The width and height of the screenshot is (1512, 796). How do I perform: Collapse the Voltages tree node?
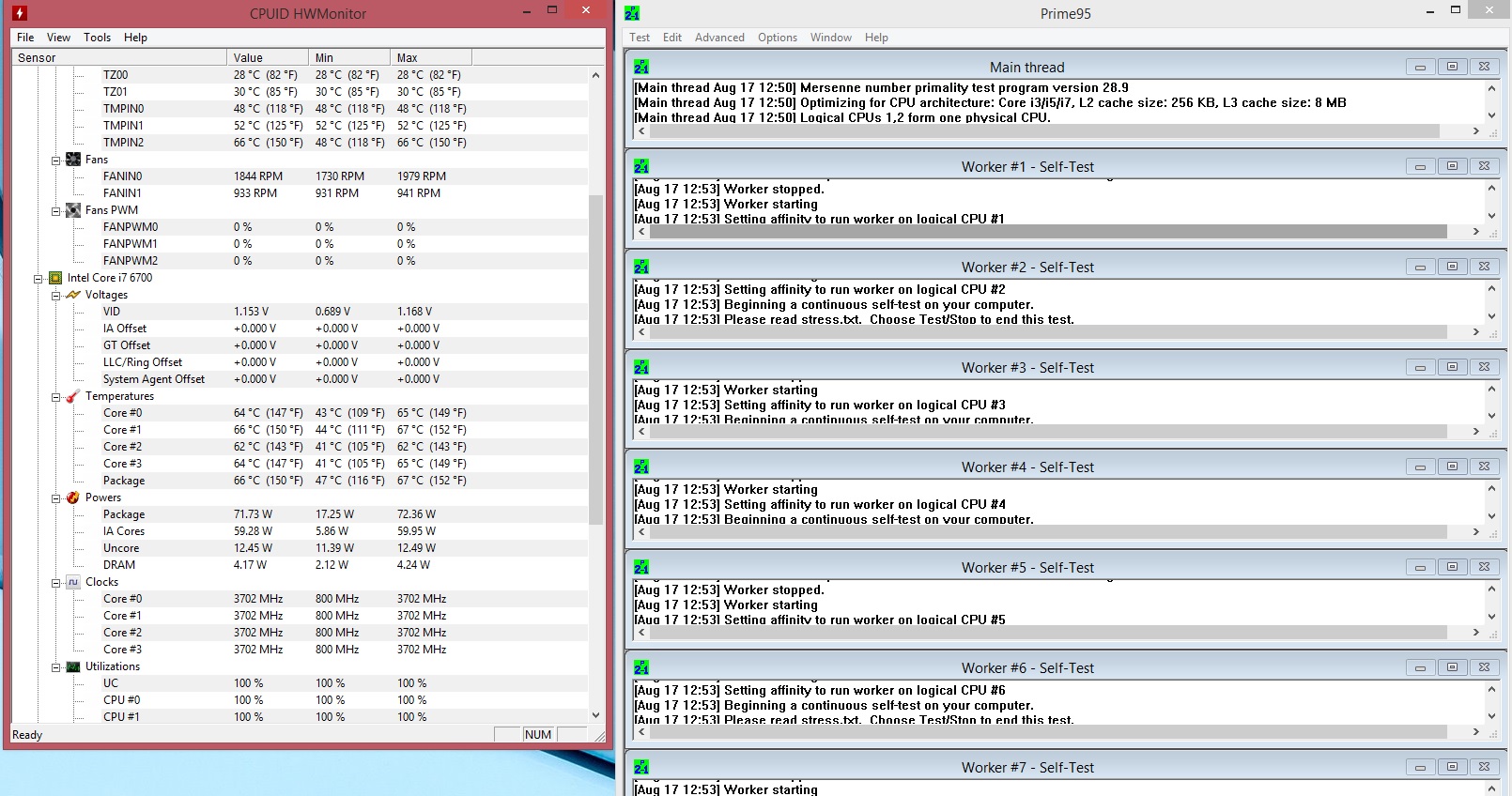pyautogui.click(x=55, y=295)
